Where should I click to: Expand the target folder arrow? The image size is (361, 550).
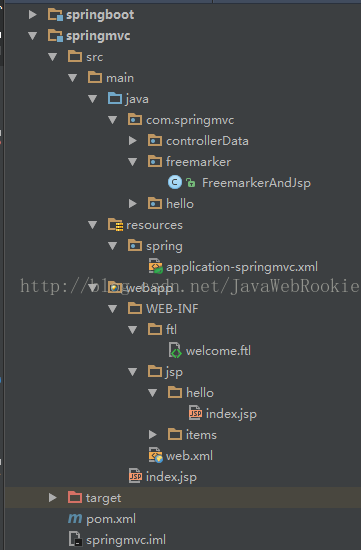53,497
